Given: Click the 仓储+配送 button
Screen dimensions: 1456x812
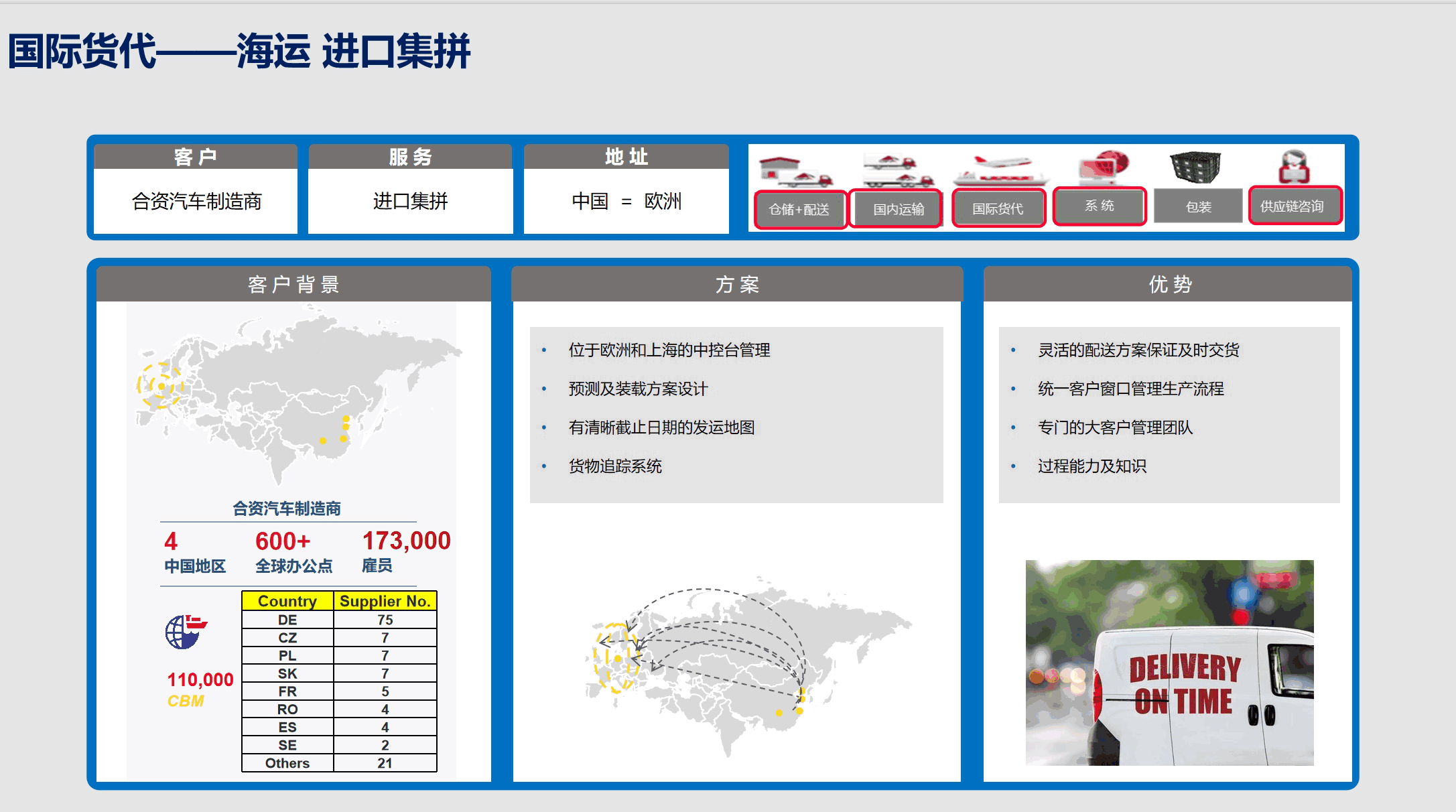Looking at the screenshot, I should tap(799, 209).
